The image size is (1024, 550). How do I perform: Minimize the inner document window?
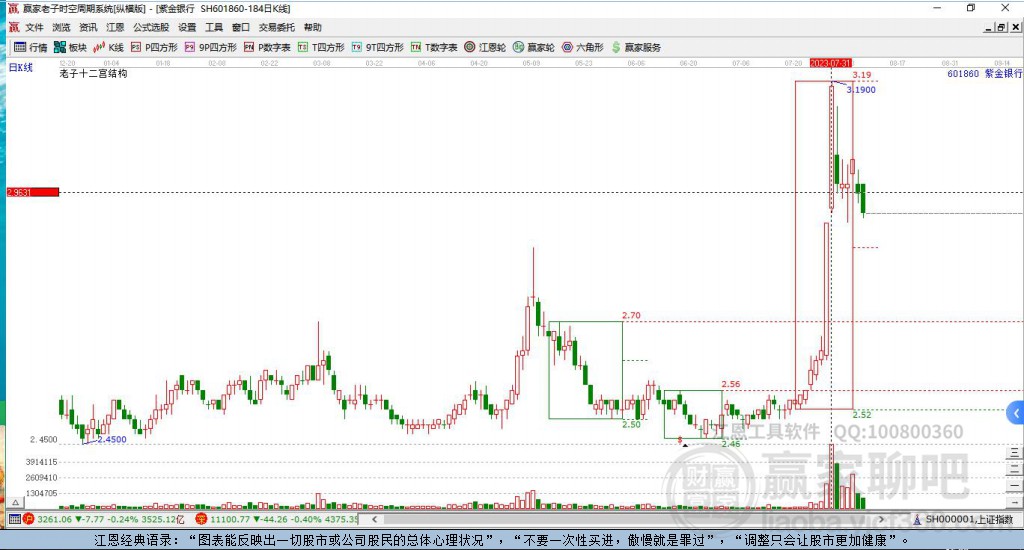[x=989, y=27]
